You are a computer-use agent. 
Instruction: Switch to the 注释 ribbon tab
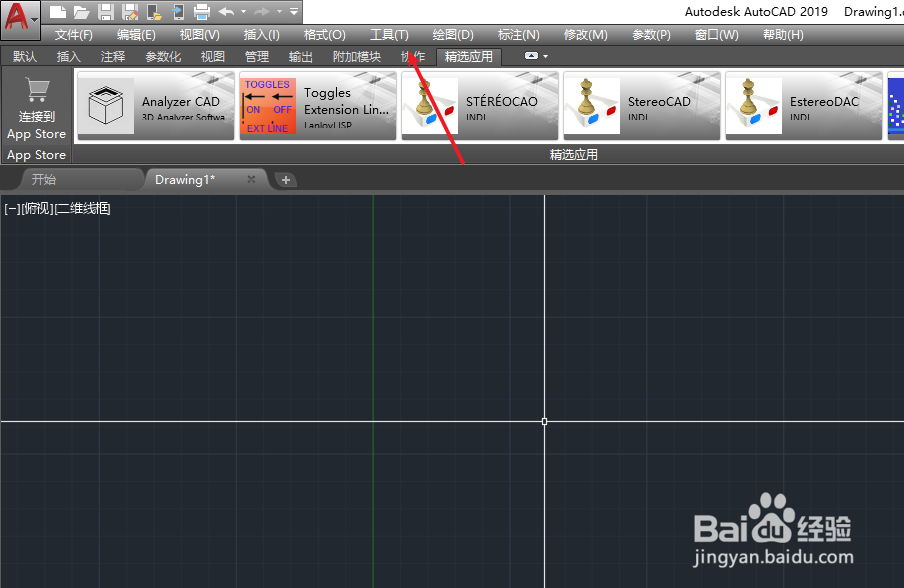coord(112,56)
